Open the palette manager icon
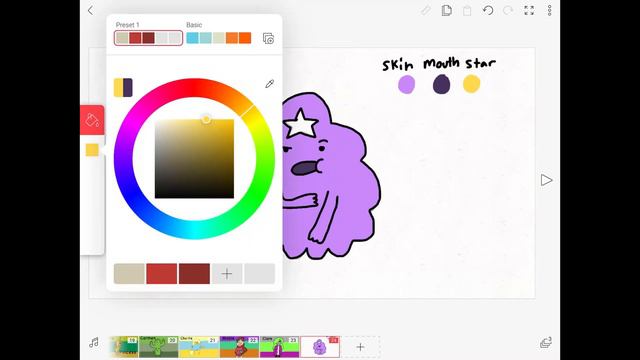 point(268,38)
